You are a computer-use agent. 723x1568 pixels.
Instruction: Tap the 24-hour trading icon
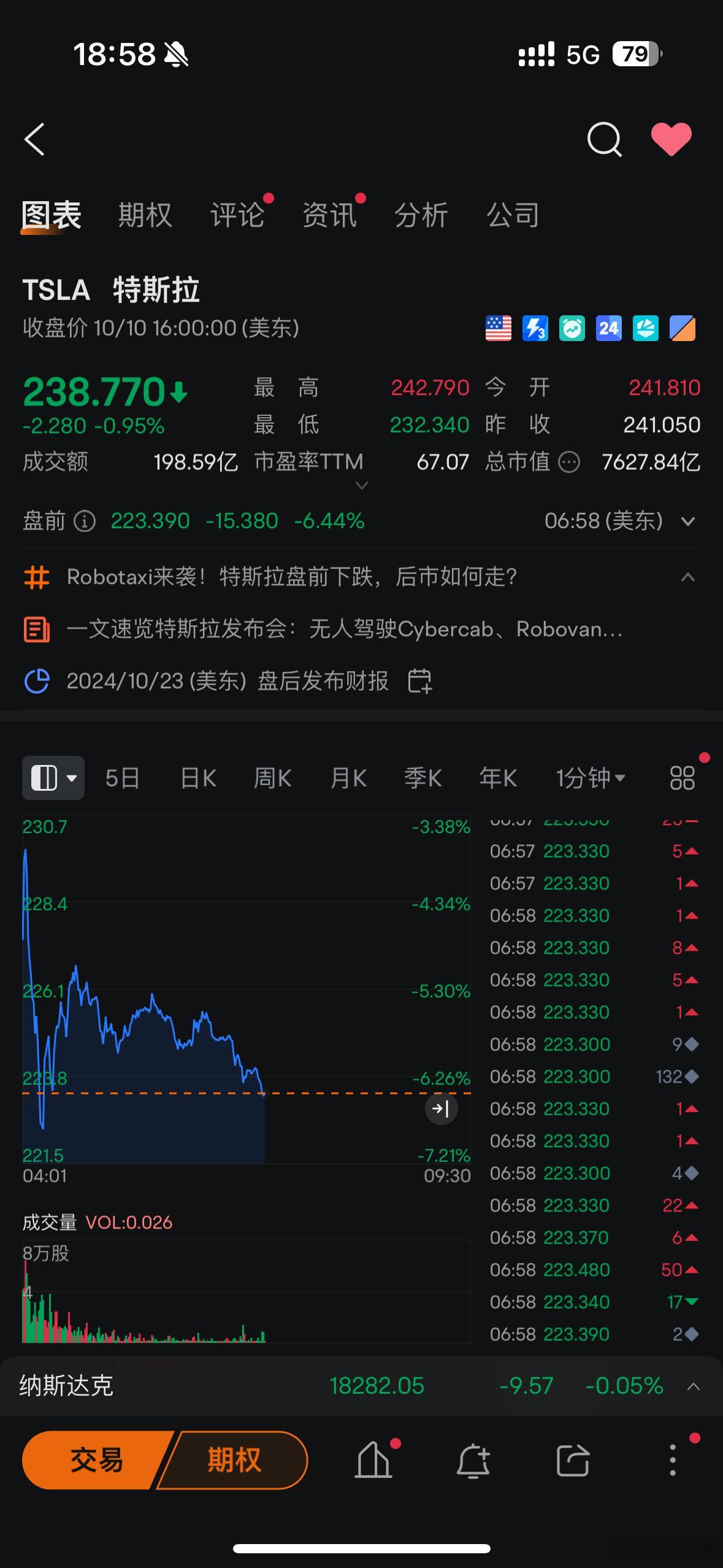click(x=608, y=328)
